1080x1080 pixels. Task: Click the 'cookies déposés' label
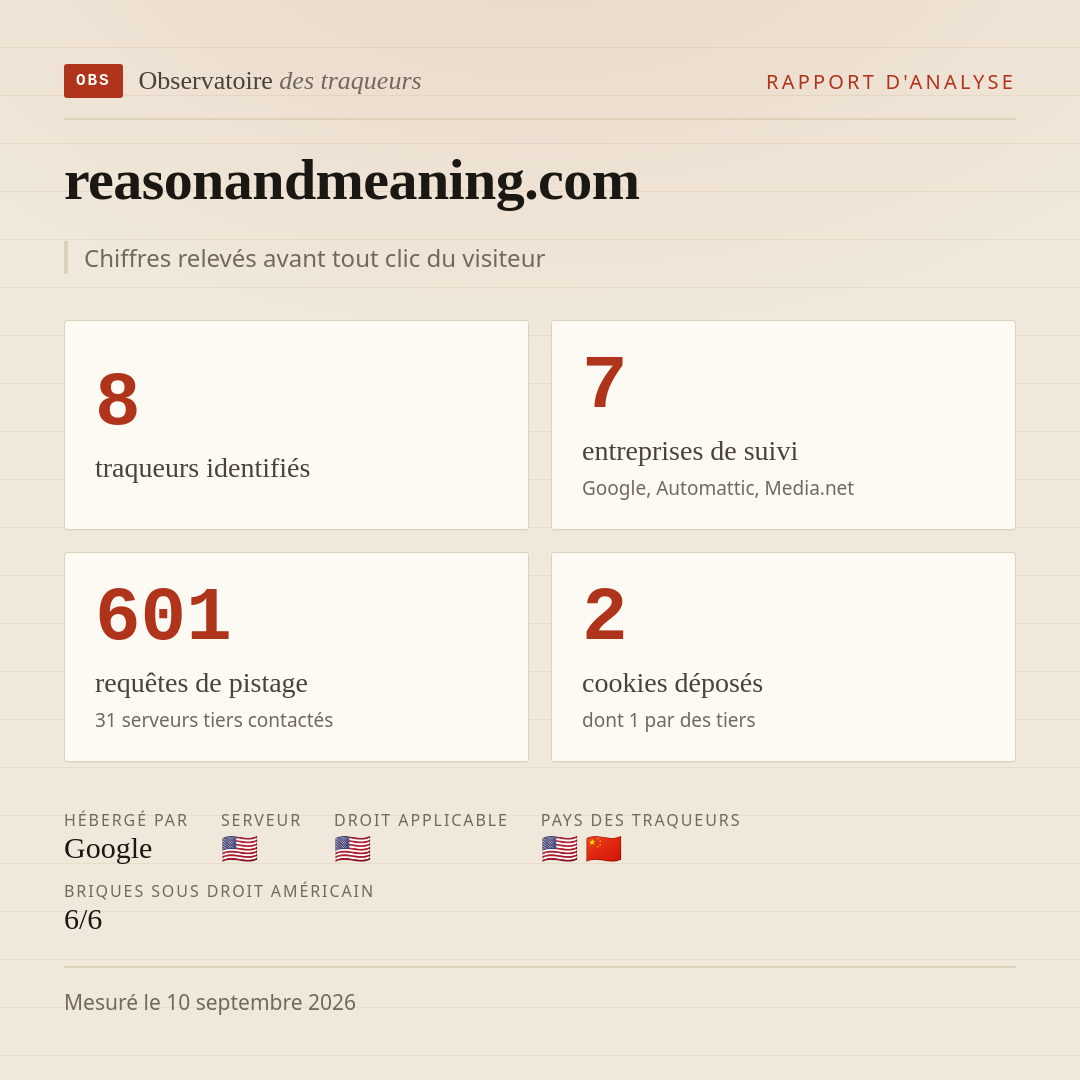[x=672, y=683]
